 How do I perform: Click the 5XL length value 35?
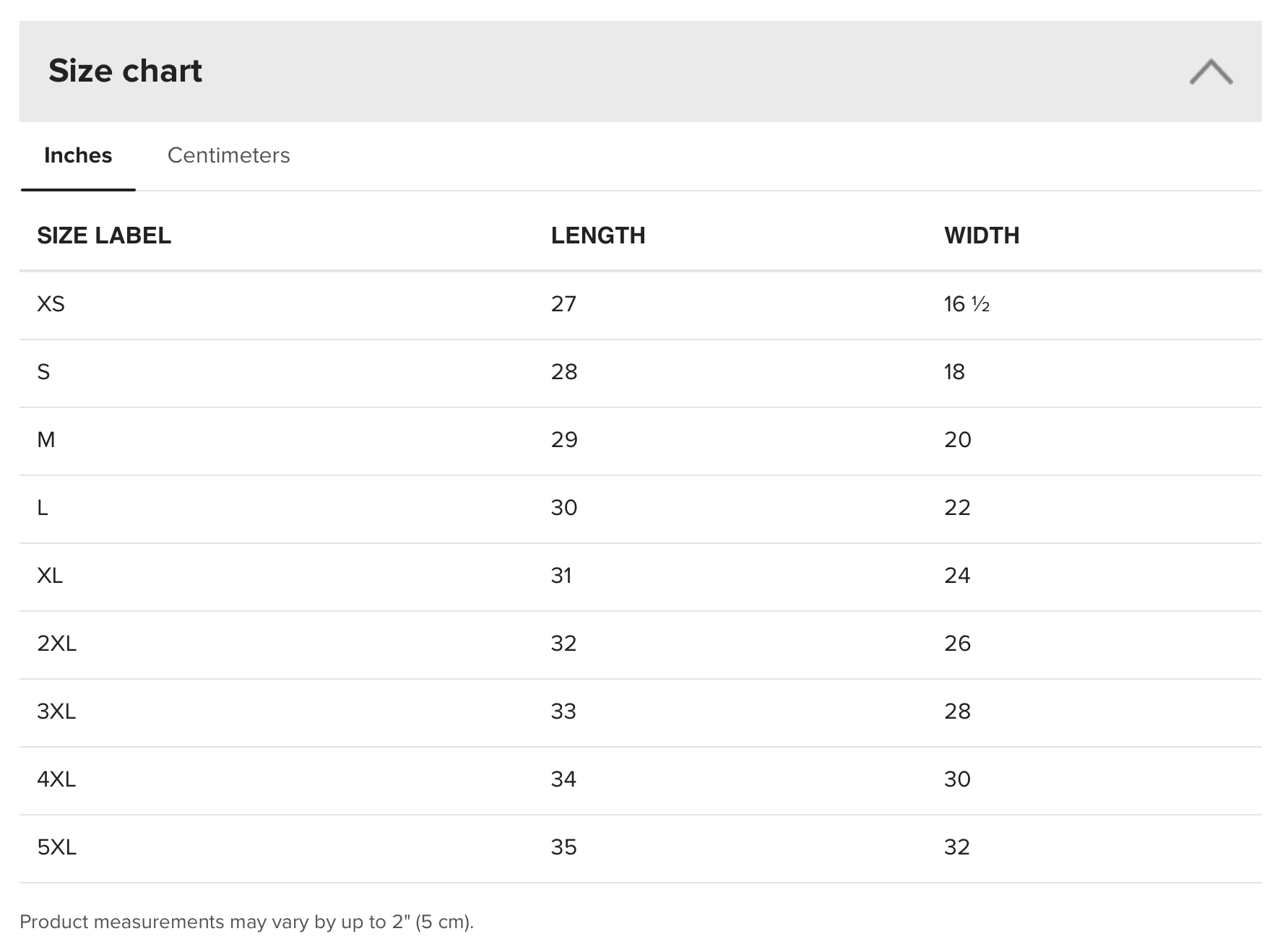tap(563, 847)
